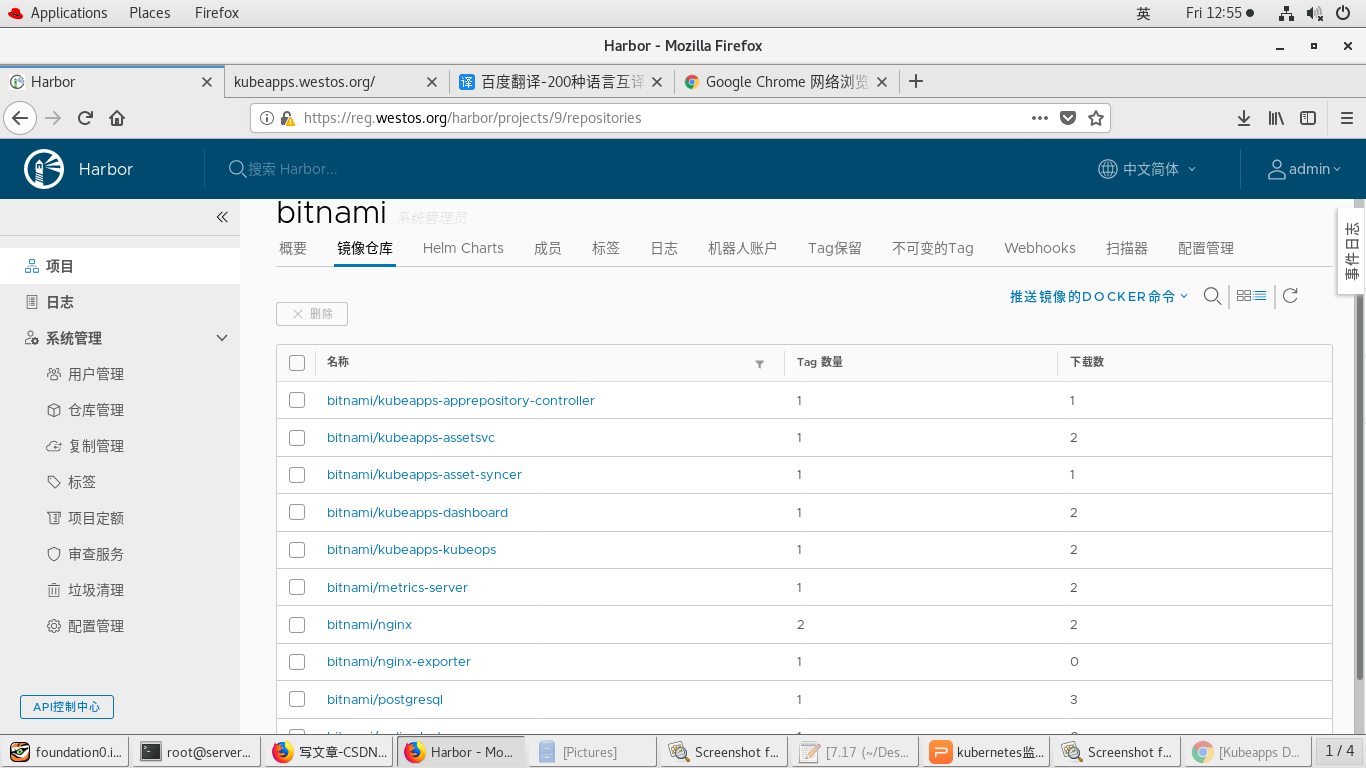This screenshot has height=768, width=1366.
Task: Open Firefox library icon
Action: pos(1276,118)
